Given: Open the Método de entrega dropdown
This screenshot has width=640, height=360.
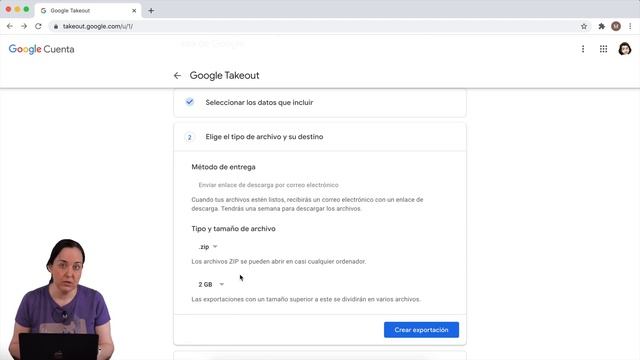Looking at the screenshot, I should [x=268, y=185].
